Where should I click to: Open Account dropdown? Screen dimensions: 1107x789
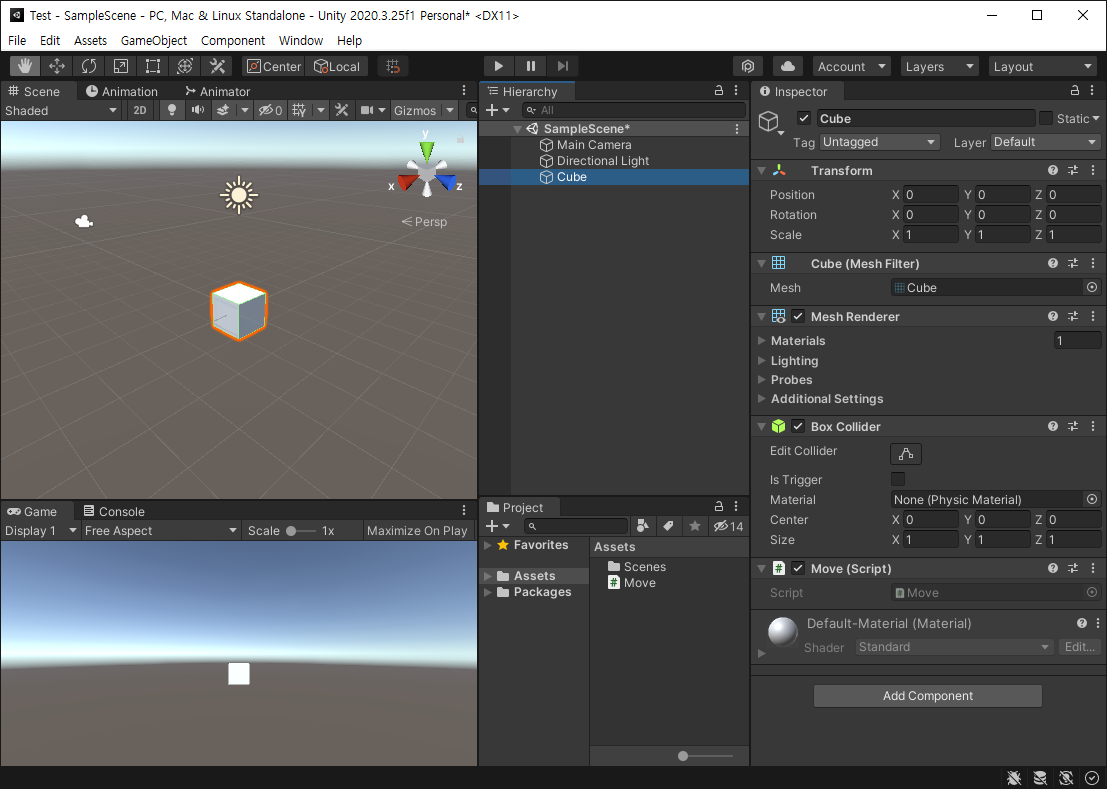[x=851, y=66]
